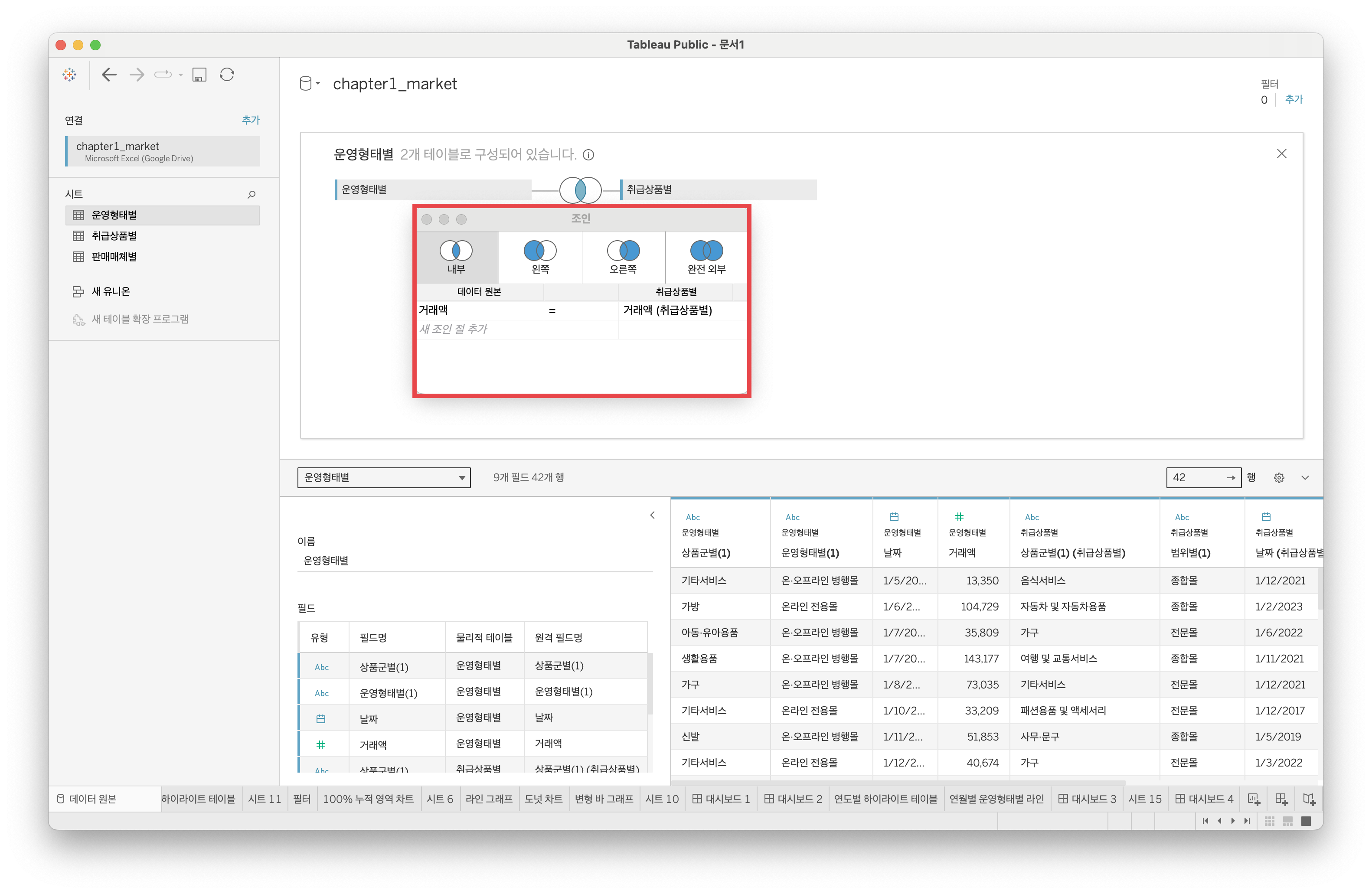The height and width of the screenshot is (894, 1372).
Task: Click the sheet search magnifier icon
Action: click(252, 194)
